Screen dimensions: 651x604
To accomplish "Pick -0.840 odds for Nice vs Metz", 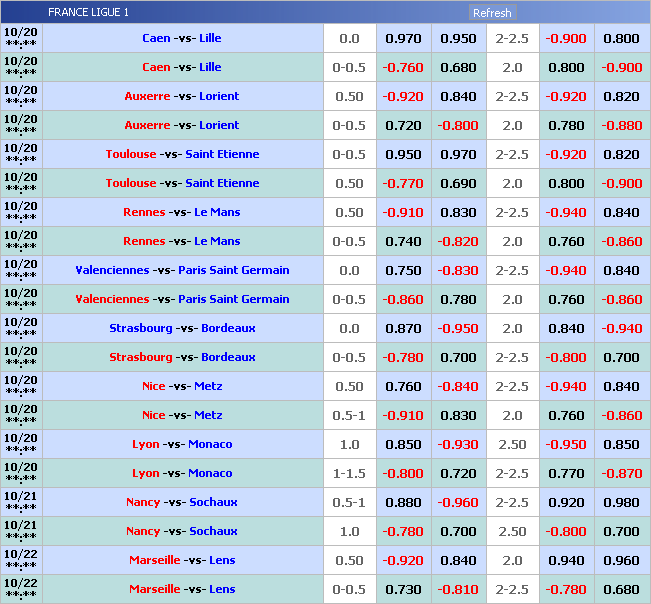I will tap(458, 387).
